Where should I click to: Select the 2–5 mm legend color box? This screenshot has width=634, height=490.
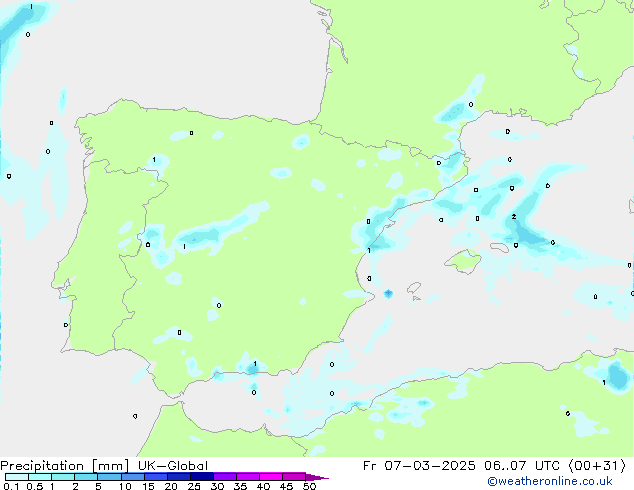[x=86, y=477]
